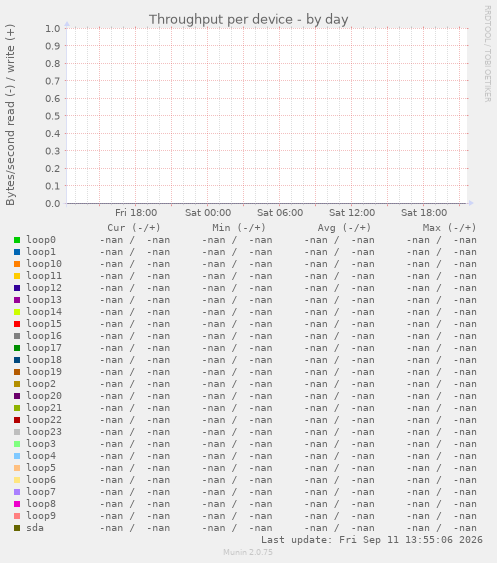Click the Fri 18:00 x-axis label
Image resolution: width=497 pixels, height=563 pixels.
click(136, 213)
